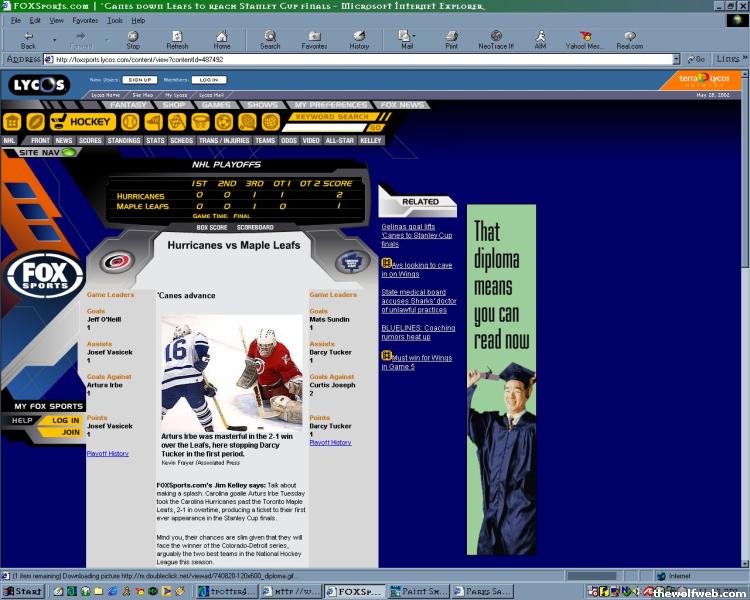750x600 pixels.
Task: Open the Tools menu
Action: click(115, 20)
